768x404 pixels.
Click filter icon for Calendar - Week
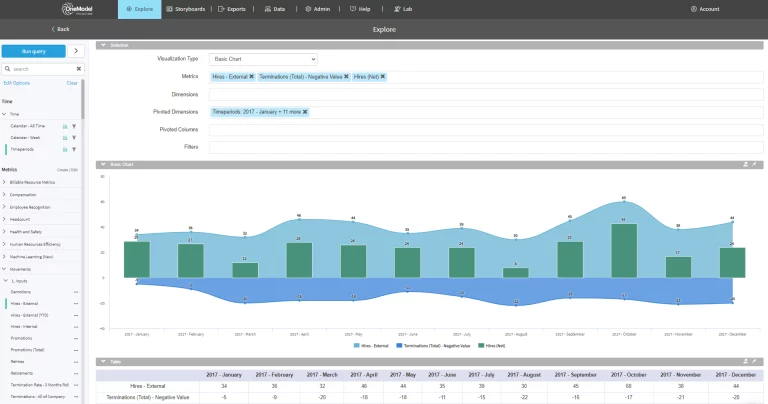[74, 138]
